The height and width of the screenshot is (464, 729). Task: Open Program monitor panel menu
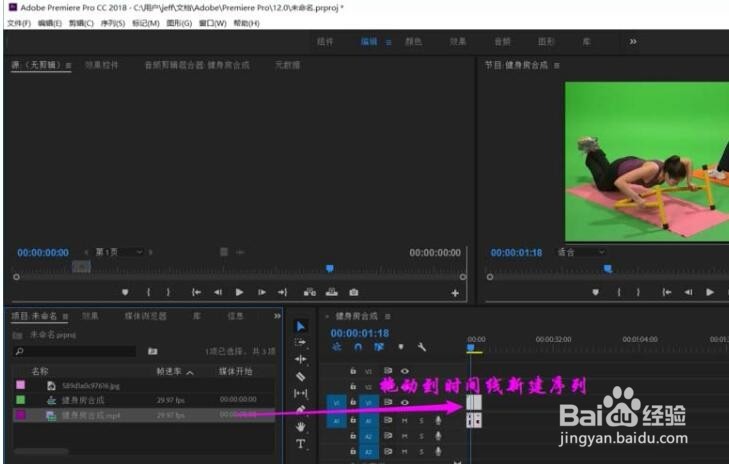[557, 66]
